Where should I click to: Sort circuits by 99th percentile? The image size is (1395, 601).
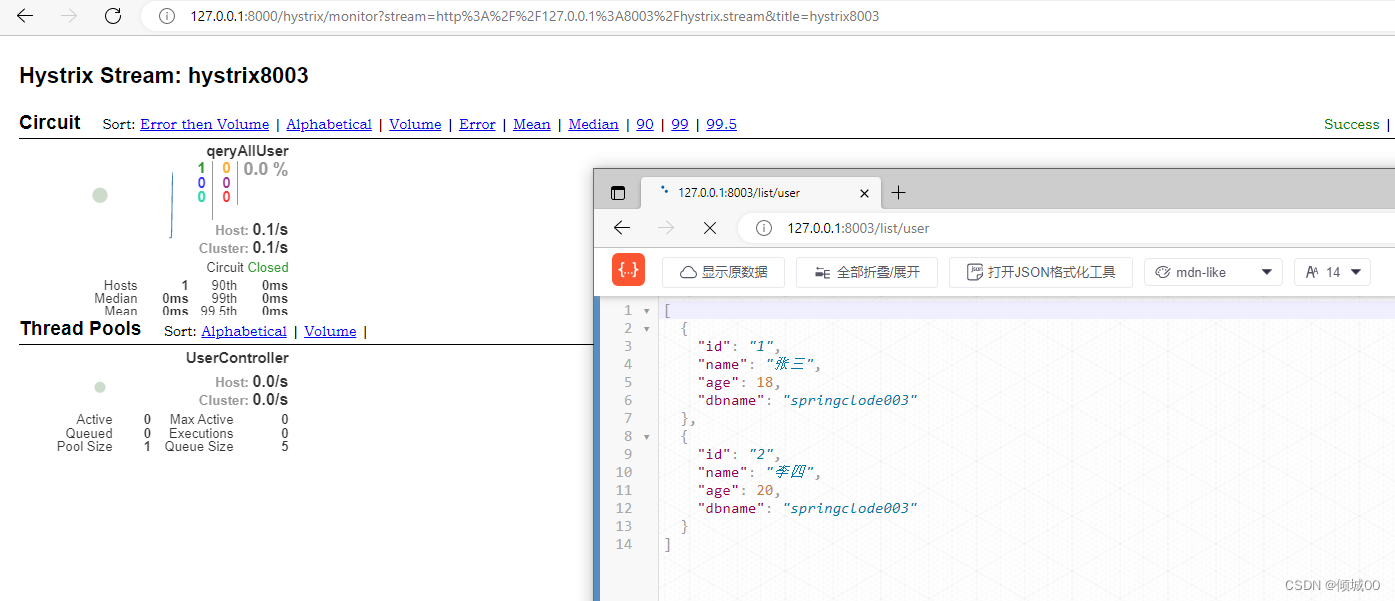680,124
